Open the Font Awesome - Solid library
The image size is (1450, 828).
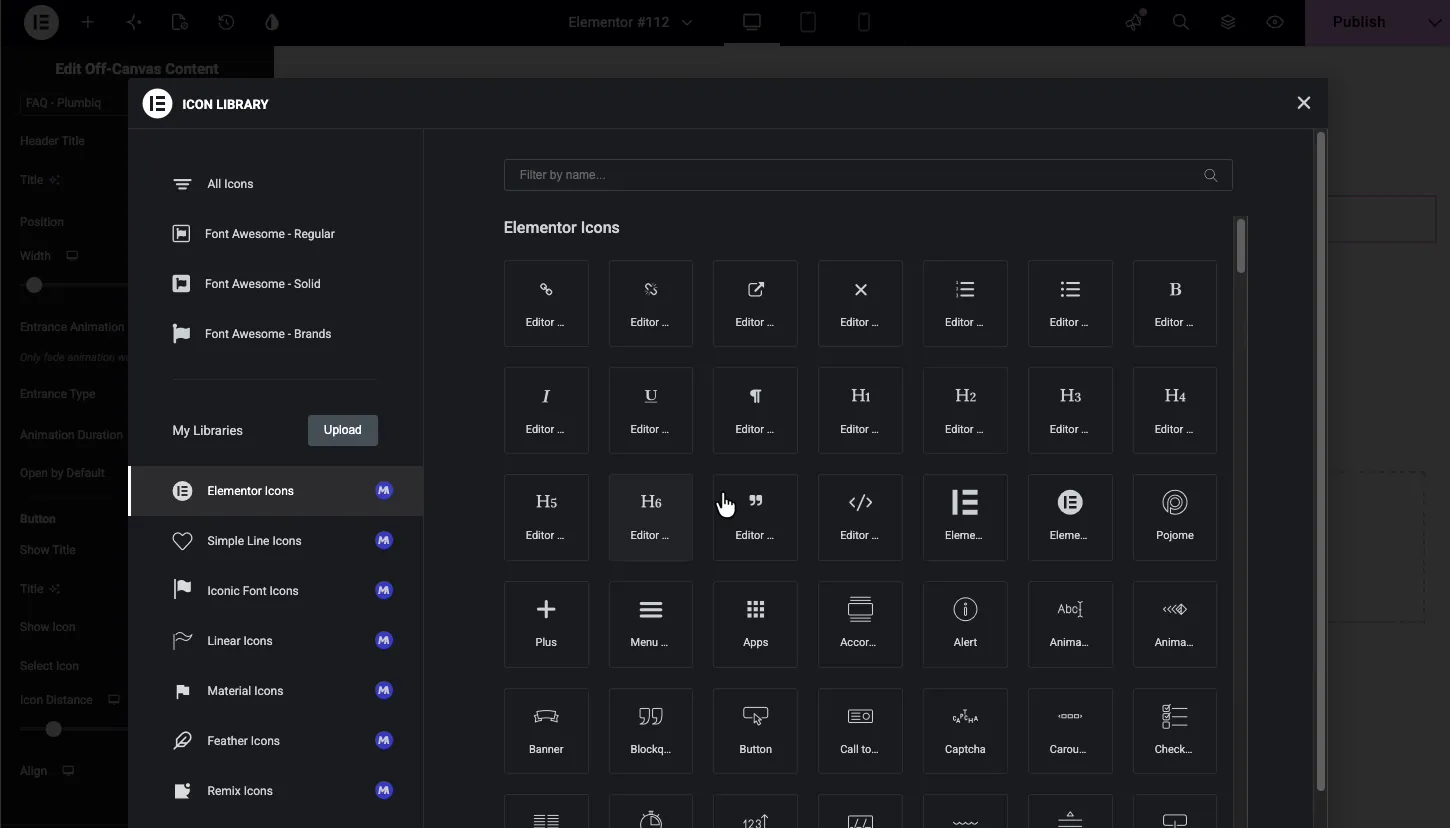point(276,284)
